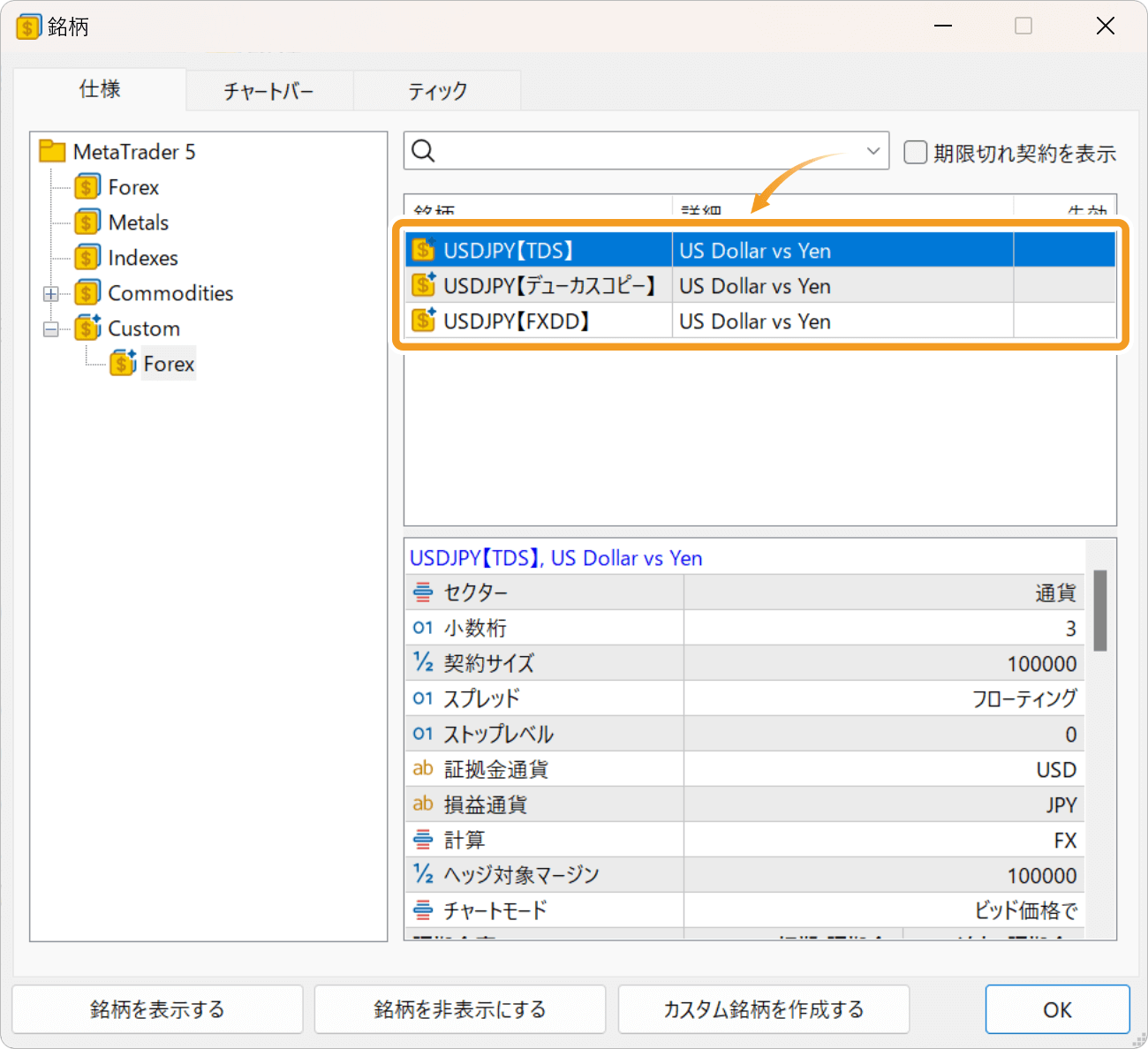Screen dimensions: 1148x1049
Task: Click the 証拠金通貨 ab icon
Action: (423, 768)
